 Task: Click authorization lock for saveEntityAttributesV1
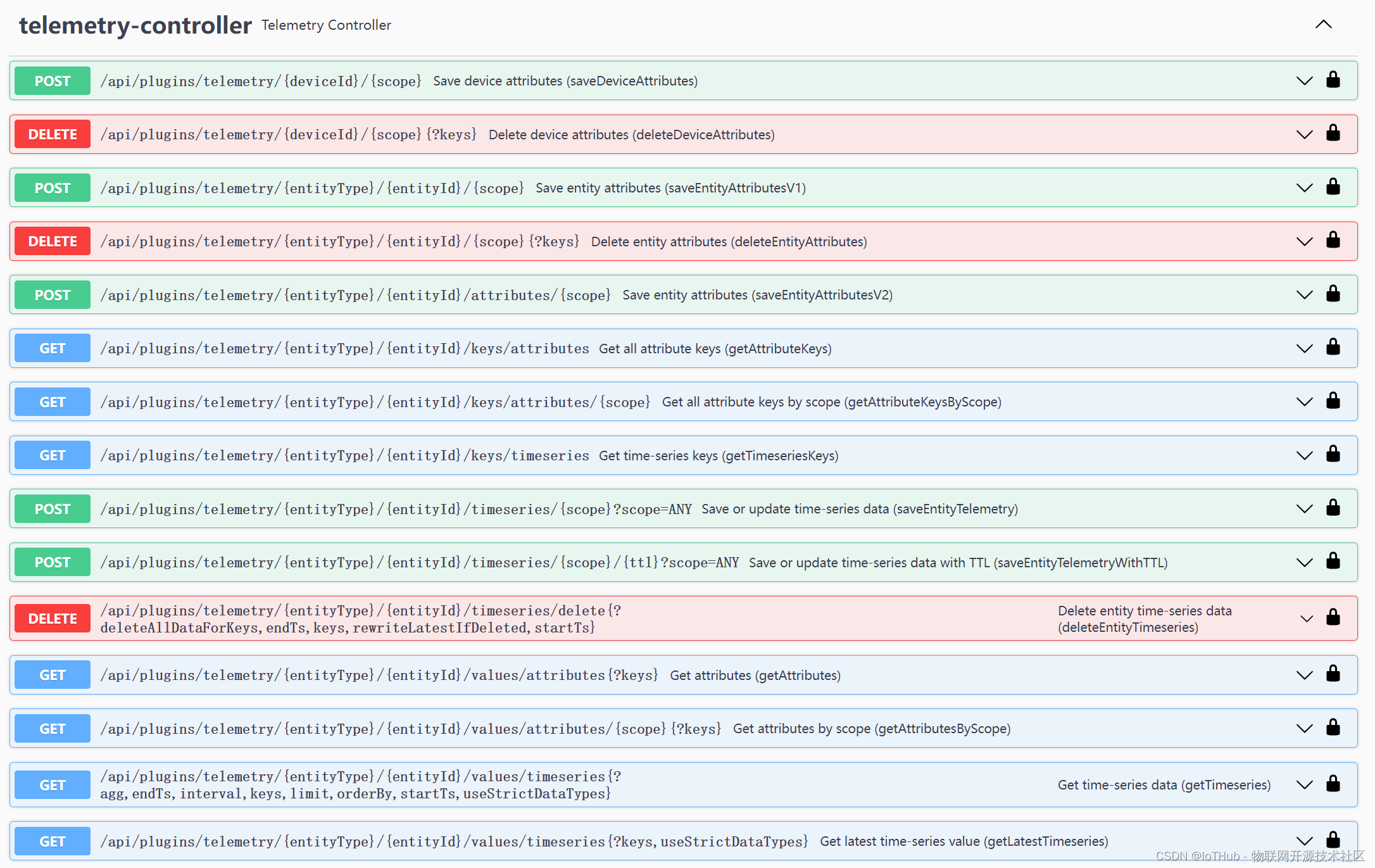click(x=1333, y=187)
